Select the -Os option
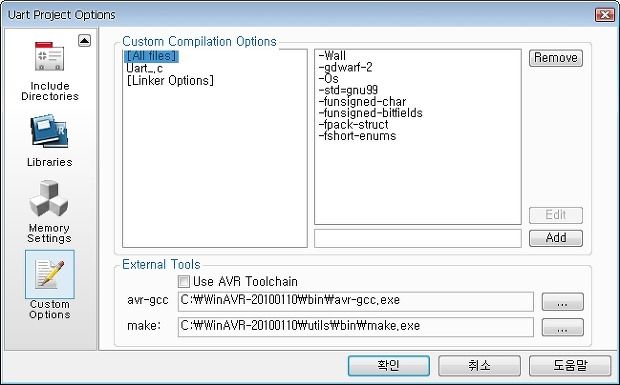Screen dimensions: 620x385 coord(328,79)
